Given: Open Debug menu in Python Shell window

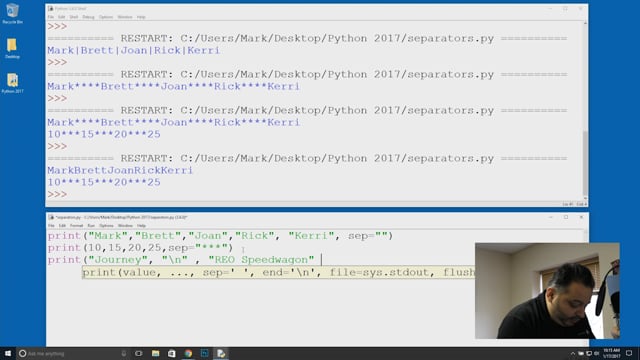Looking at the screenshot, I should tap(88, 17).
